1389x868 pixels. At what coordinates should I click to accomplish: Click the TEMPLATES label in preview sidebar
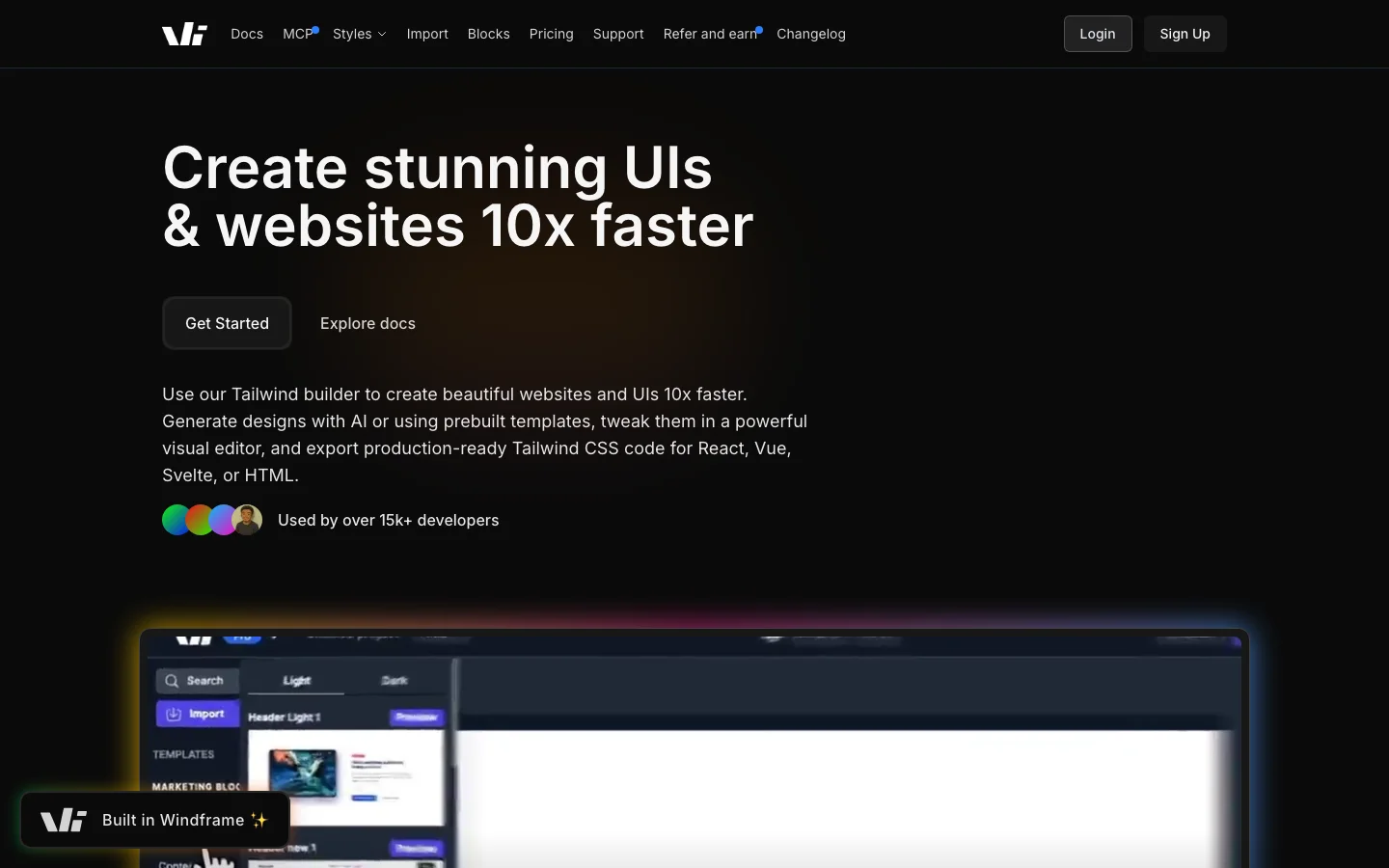click(183, 754)
